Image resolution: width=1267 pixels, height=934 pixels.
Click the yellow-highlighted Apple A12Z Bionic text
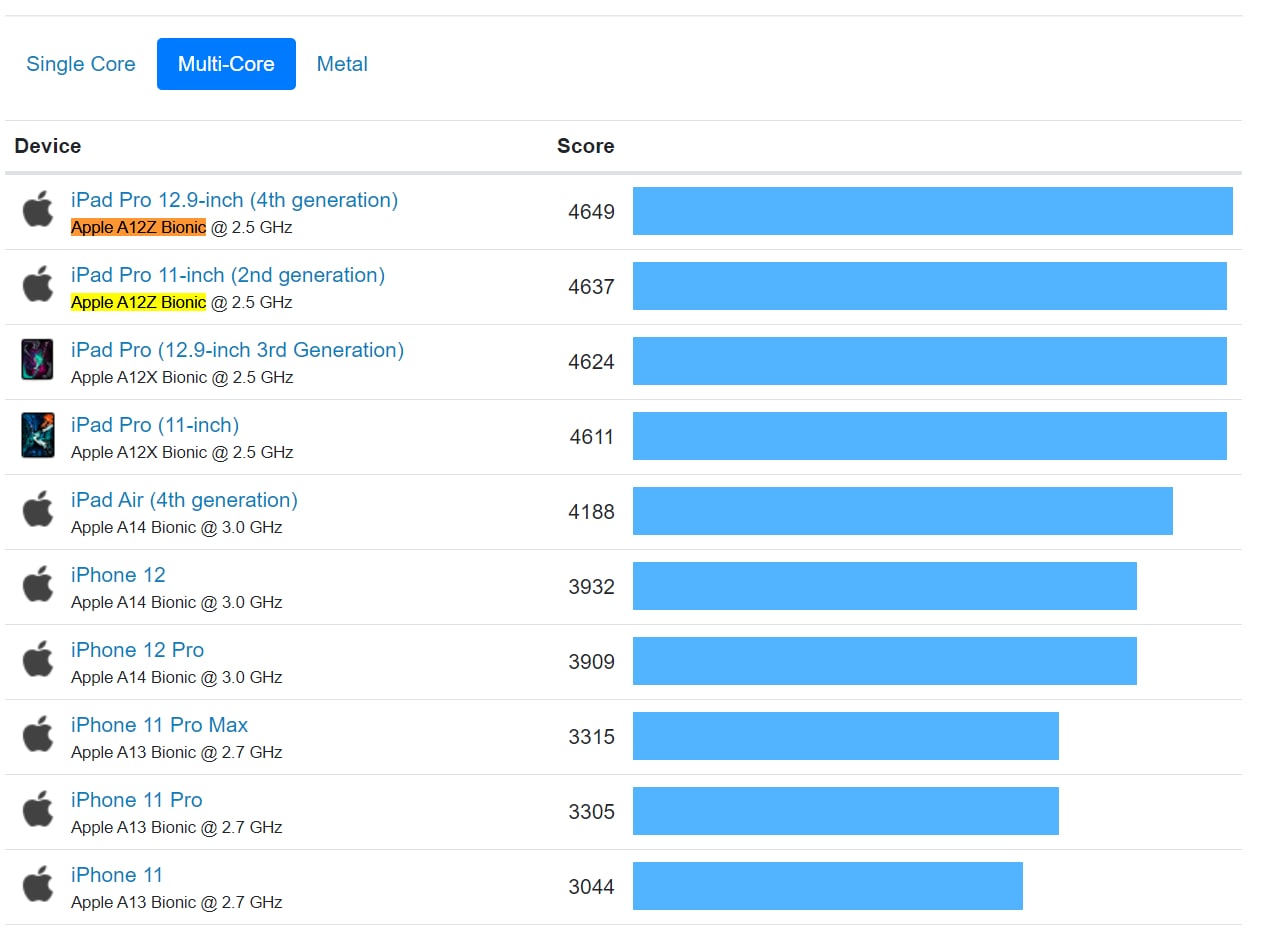(x=138, y=302)
